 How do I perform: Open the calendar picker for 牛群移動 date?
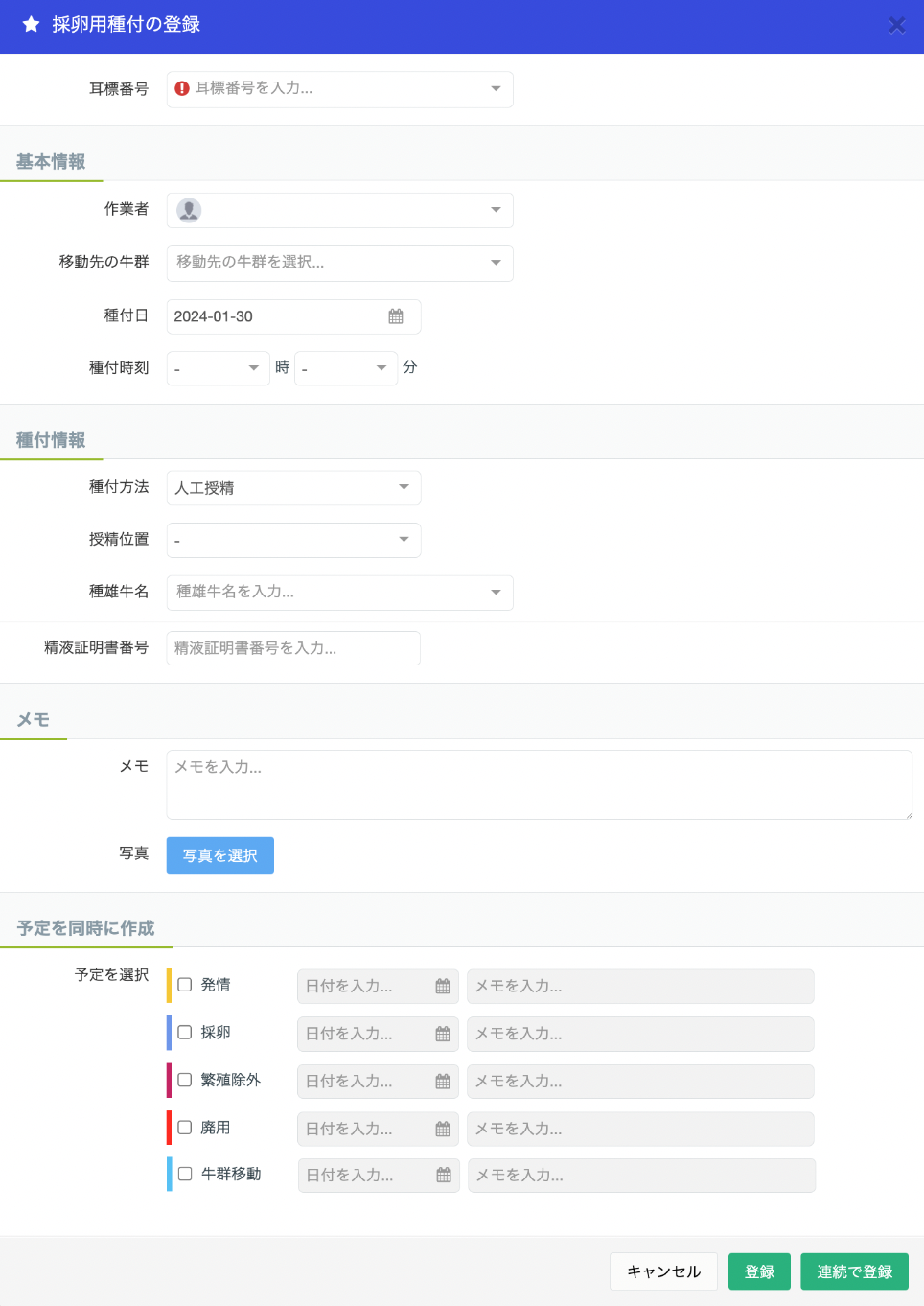(x=444, y=1176)
